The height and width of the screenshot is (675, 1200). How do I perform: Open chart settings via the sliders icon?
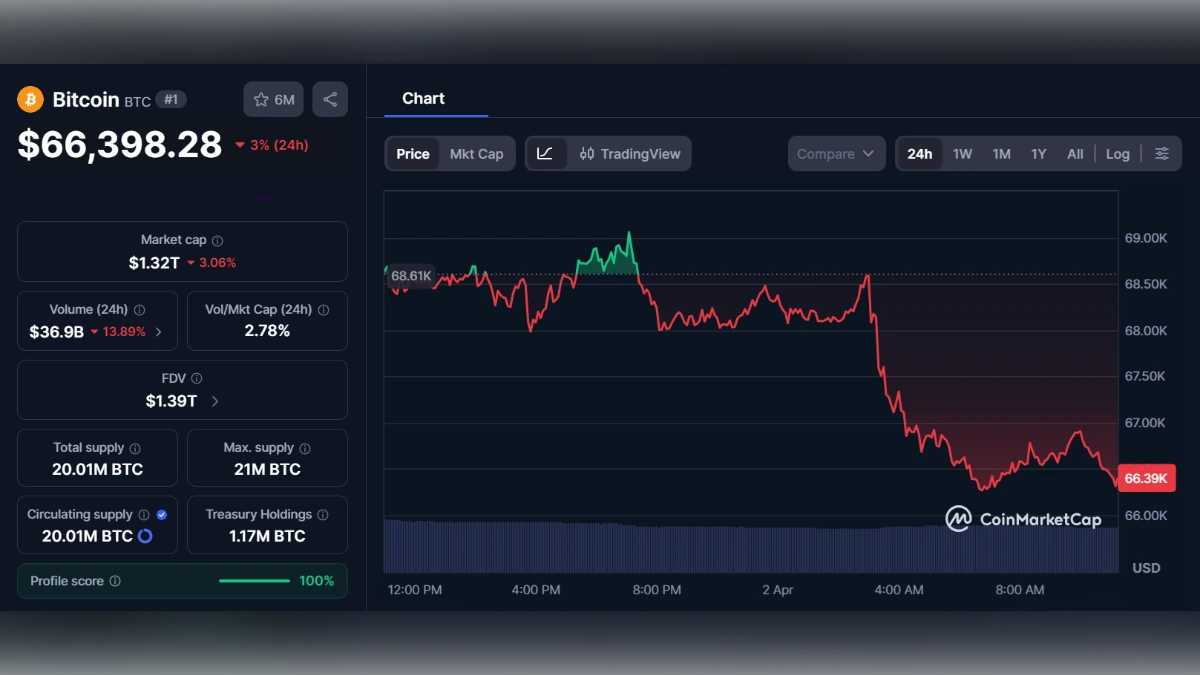[1161, 153]
